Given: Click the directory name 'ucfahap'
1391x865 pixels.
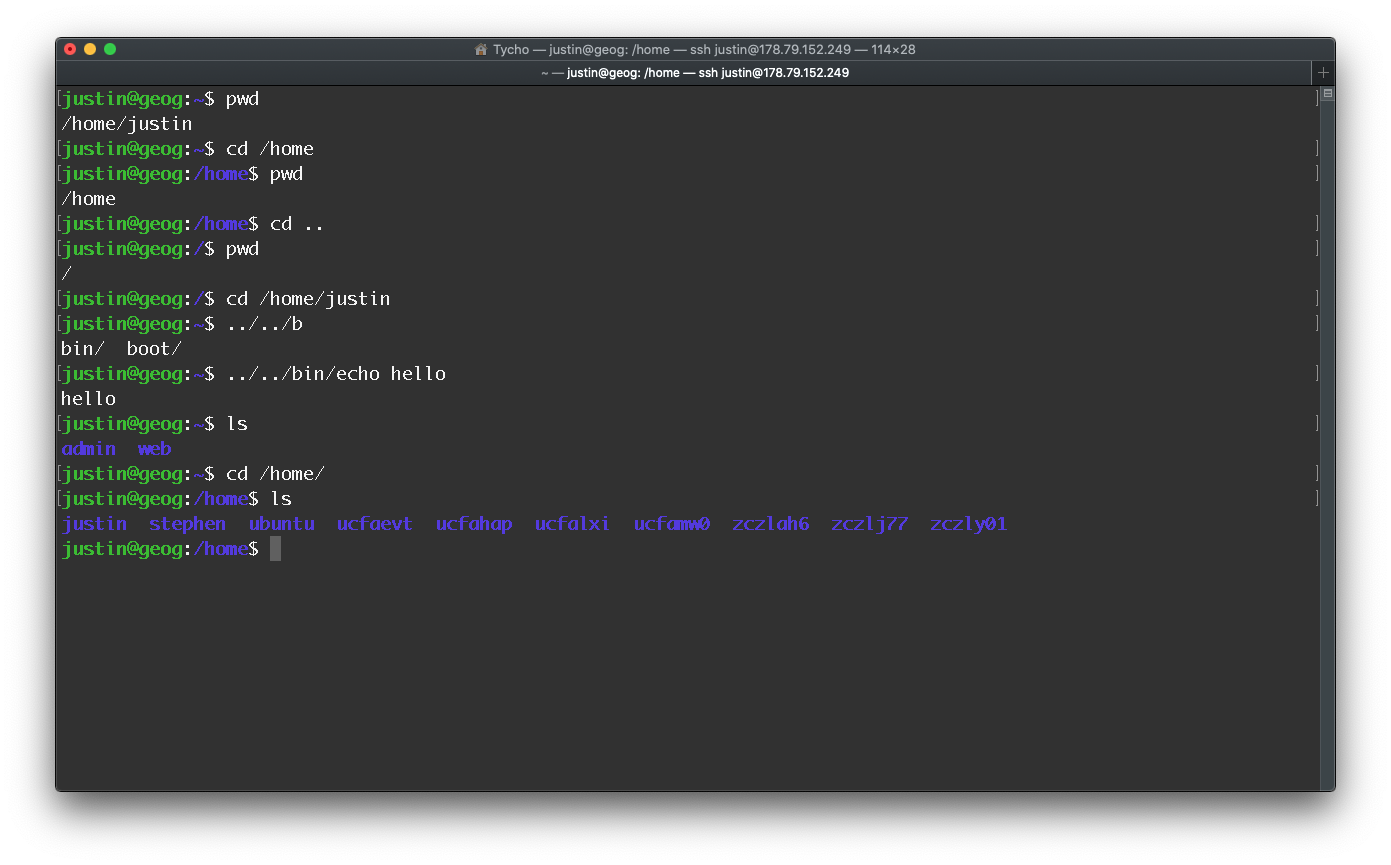Looking at the screenshot, I should [474, 524].
